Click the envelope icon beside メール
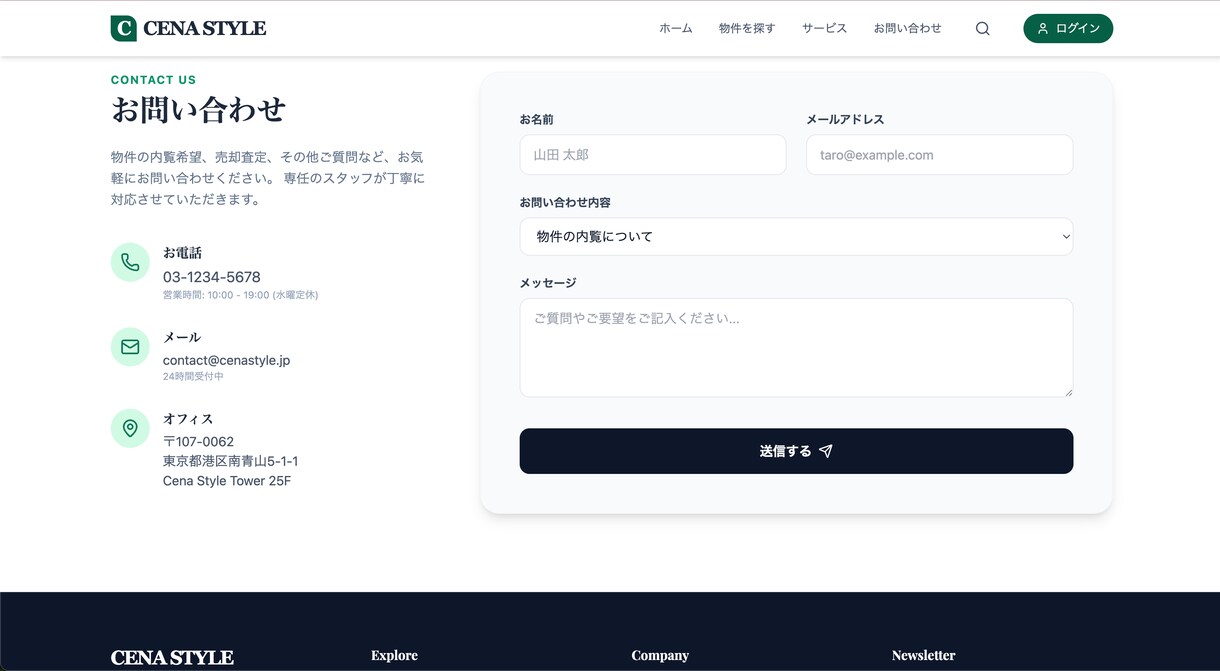This screenshot has width=1220, height=671. [130, 347]
